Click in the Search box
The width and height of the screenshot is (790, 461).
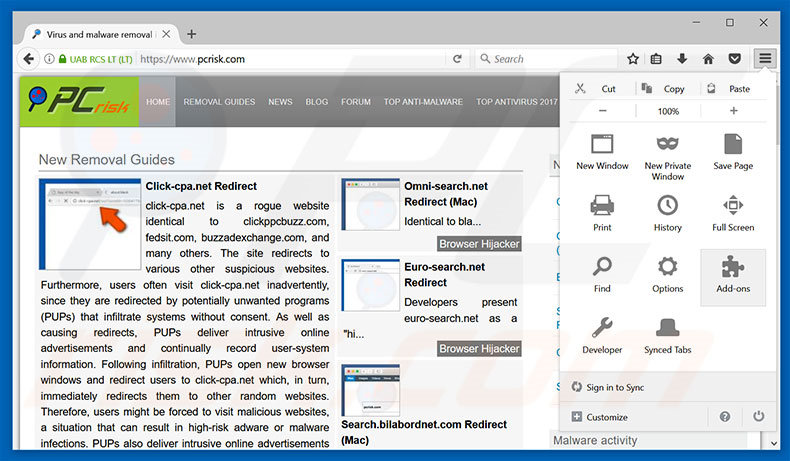pyautogui.click(x=547, y=59)
